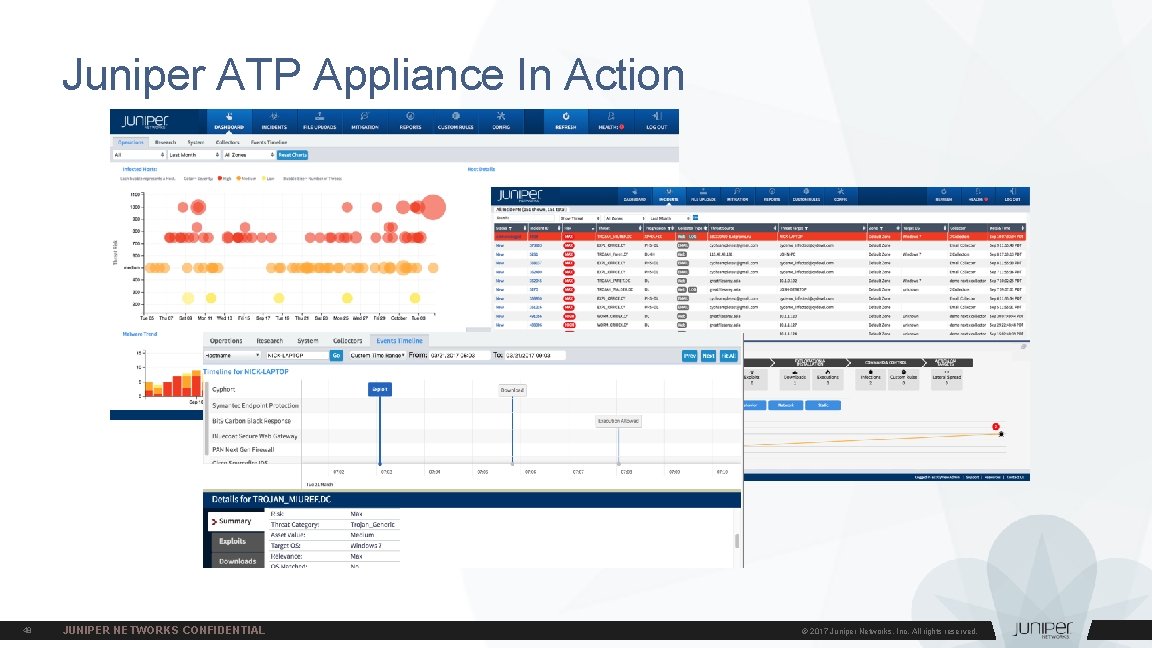Click the To date input field
Screen dimensions: 1152x648
click(535, 356)
